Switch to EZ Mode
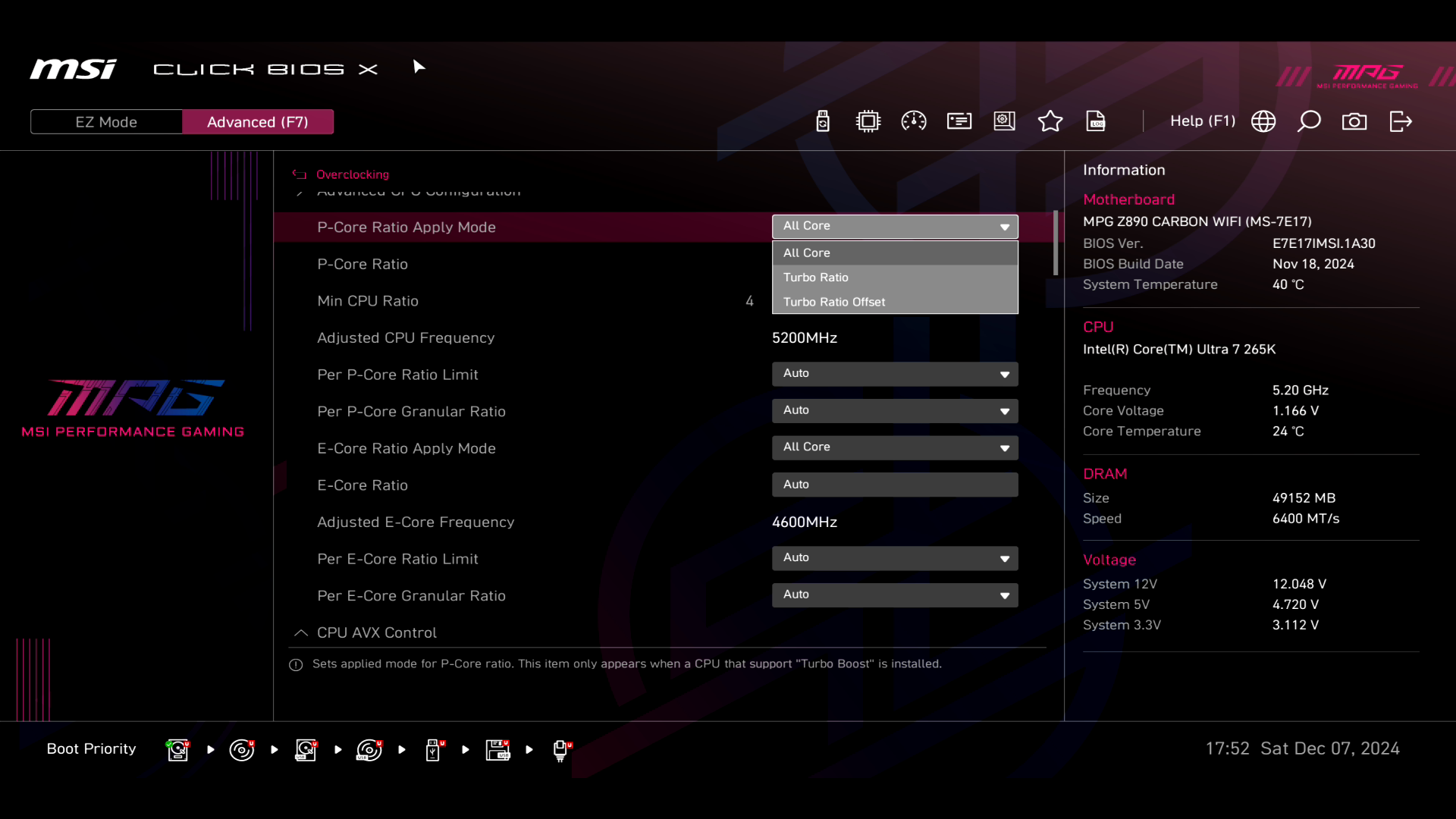The width and height of the screenshot is (1456, 819). [106, 122]
